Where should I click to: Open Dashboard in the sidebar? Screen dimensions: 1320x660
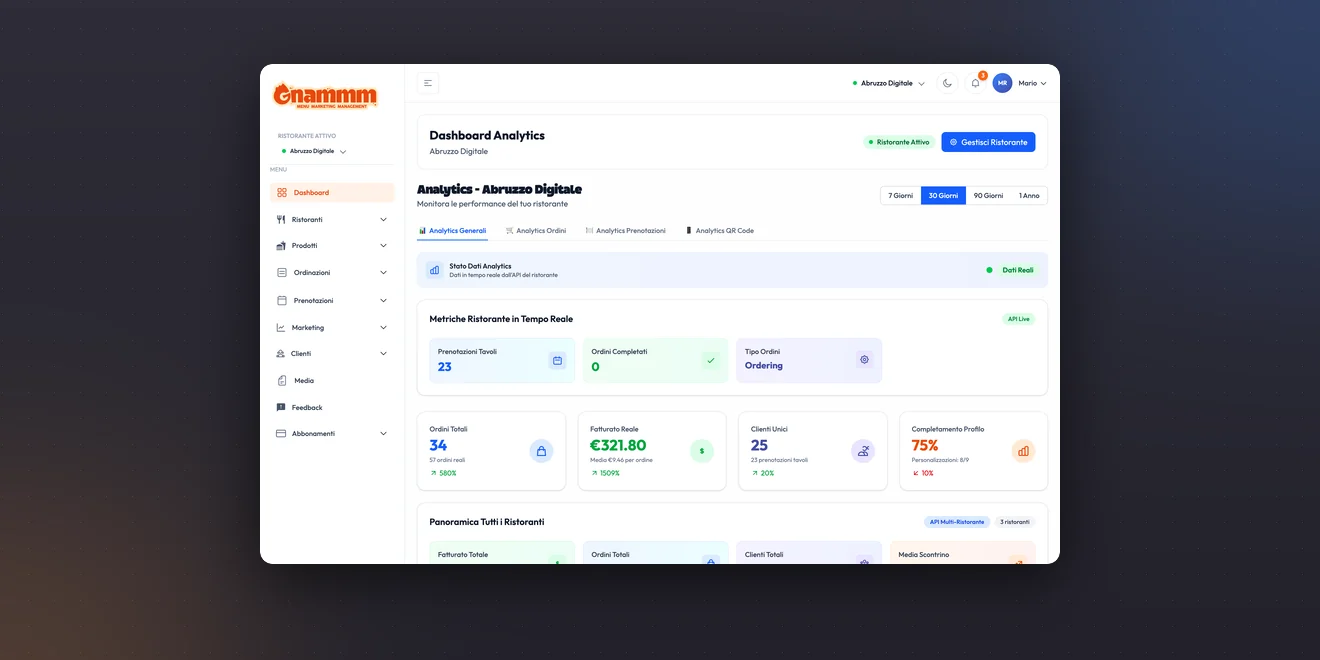(332, 192)
